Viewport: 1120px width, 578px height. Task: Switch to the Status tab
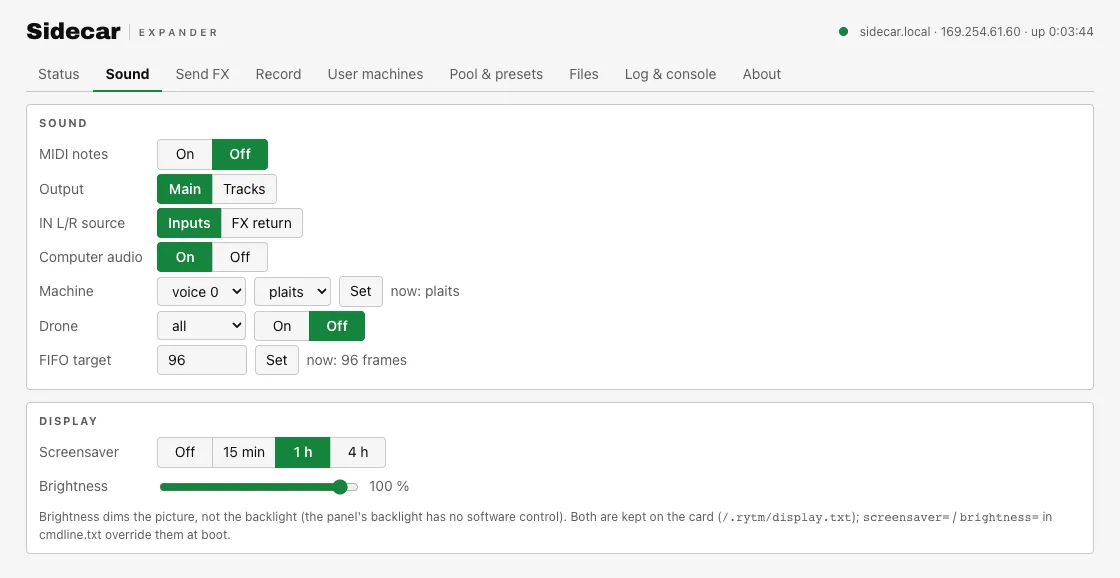tap(59, 74)
